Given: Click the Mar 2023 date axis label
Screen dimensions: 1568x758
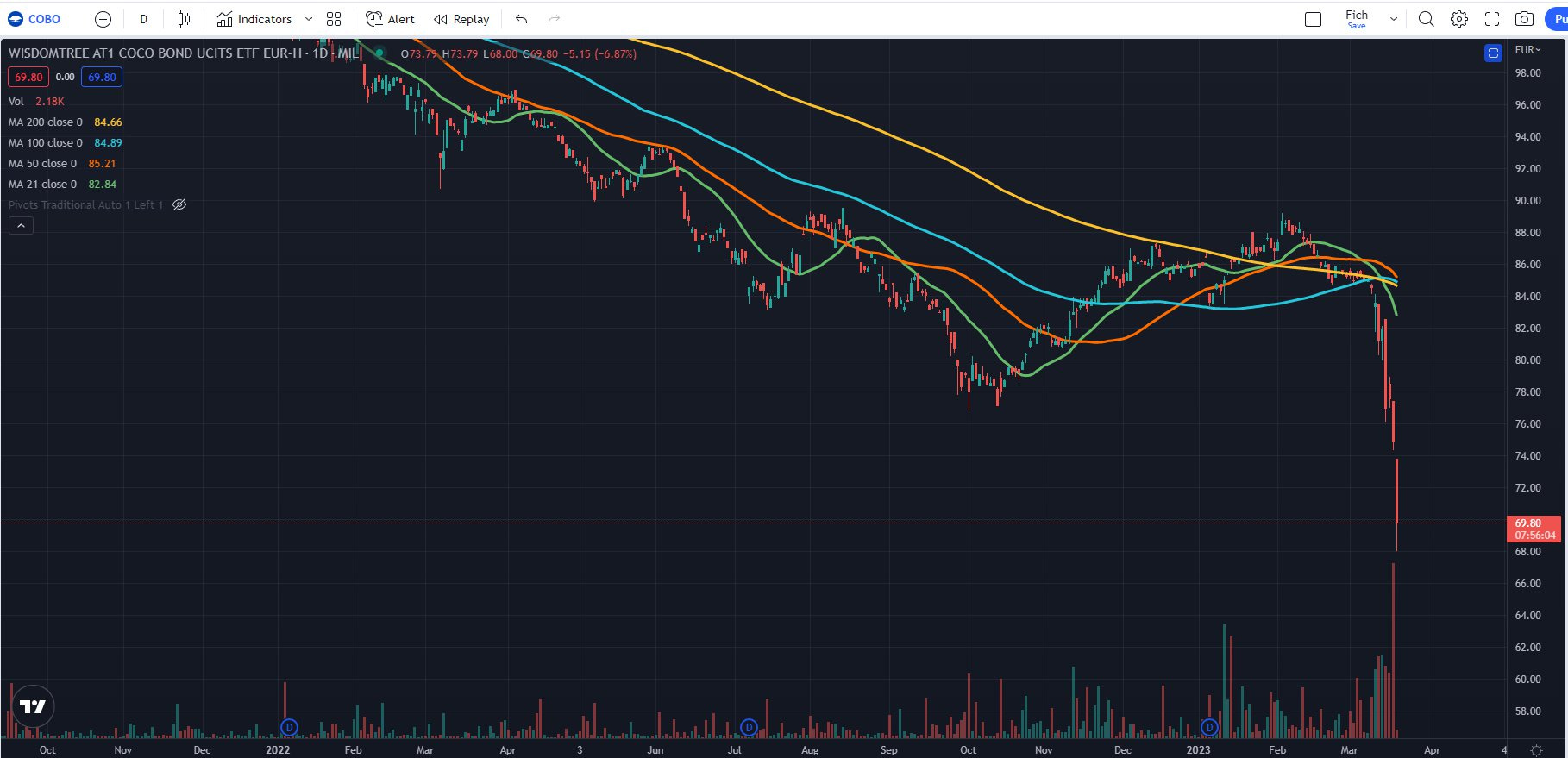Looking at the screenshot, I should click(x=1349, y=750).
